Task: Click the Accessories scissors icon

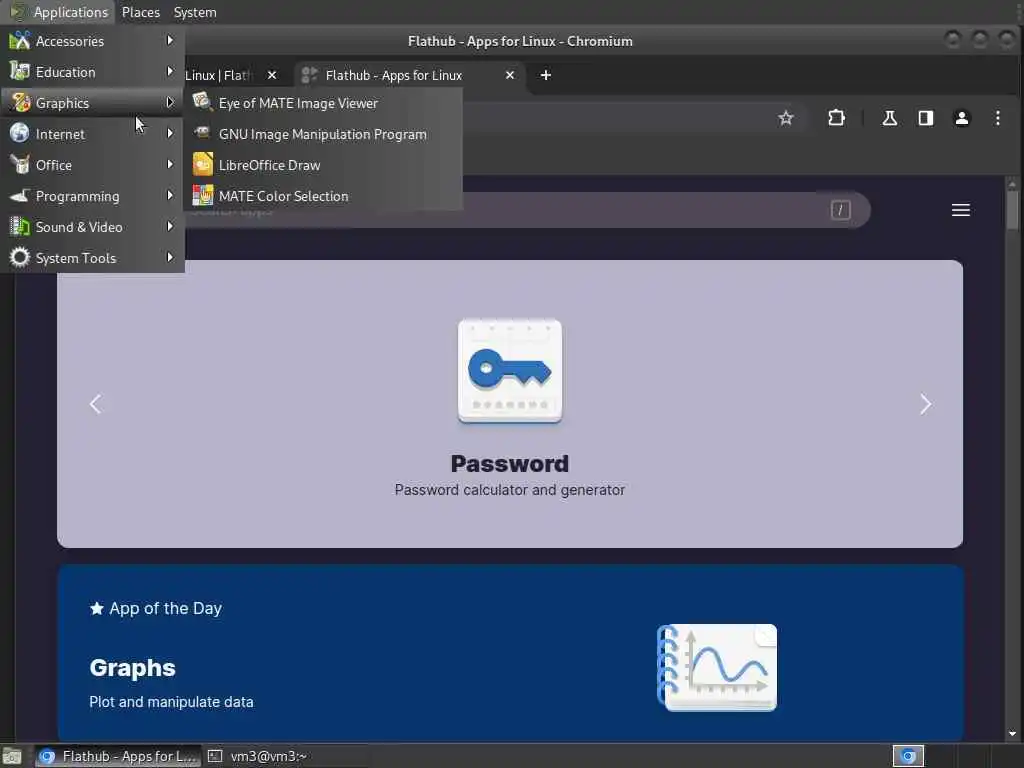Action: pyautogui.click(x=20, y=40)
